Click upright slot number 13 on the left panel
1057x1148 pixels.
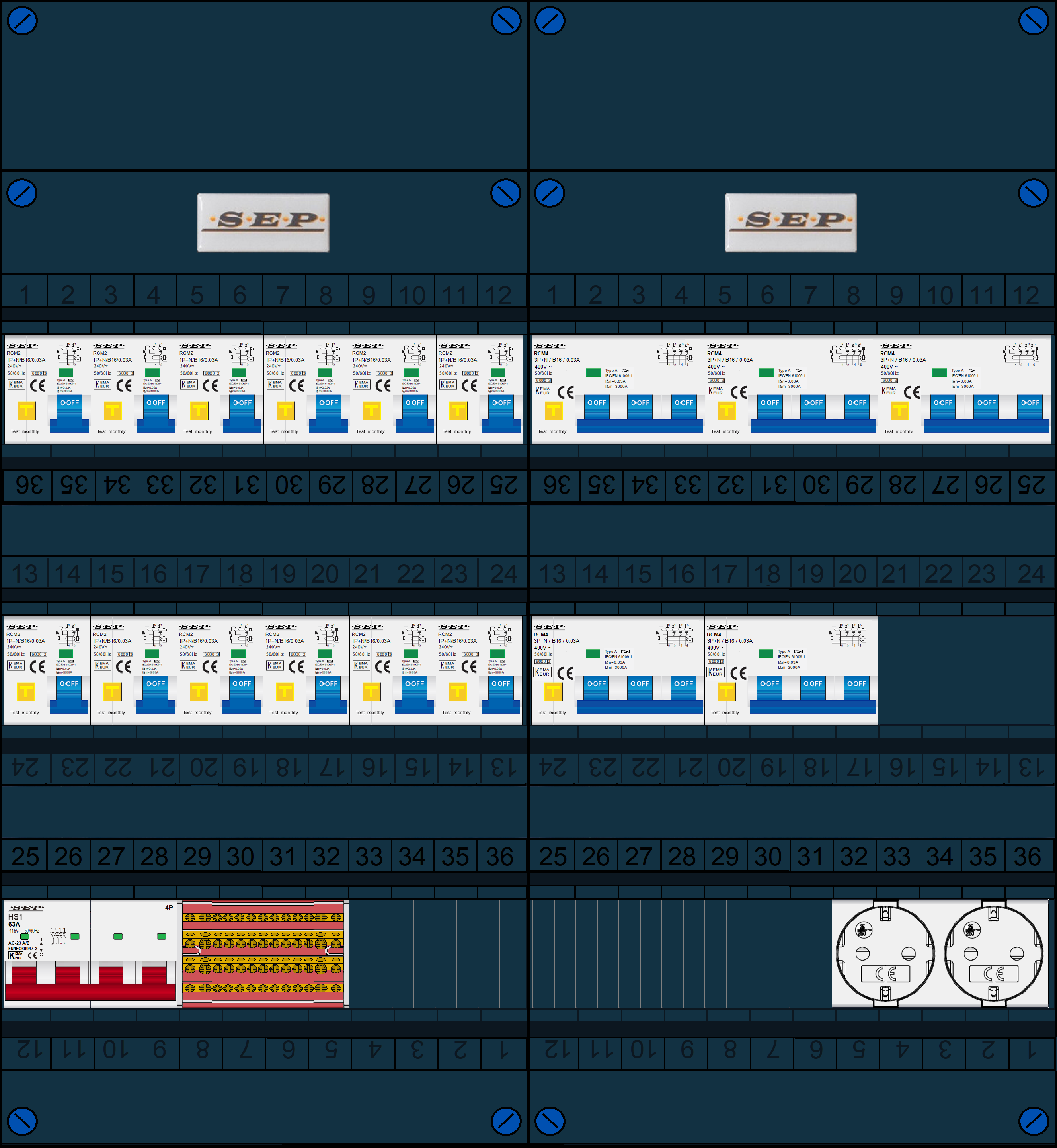pyautogui.click(x=25, y=574)
